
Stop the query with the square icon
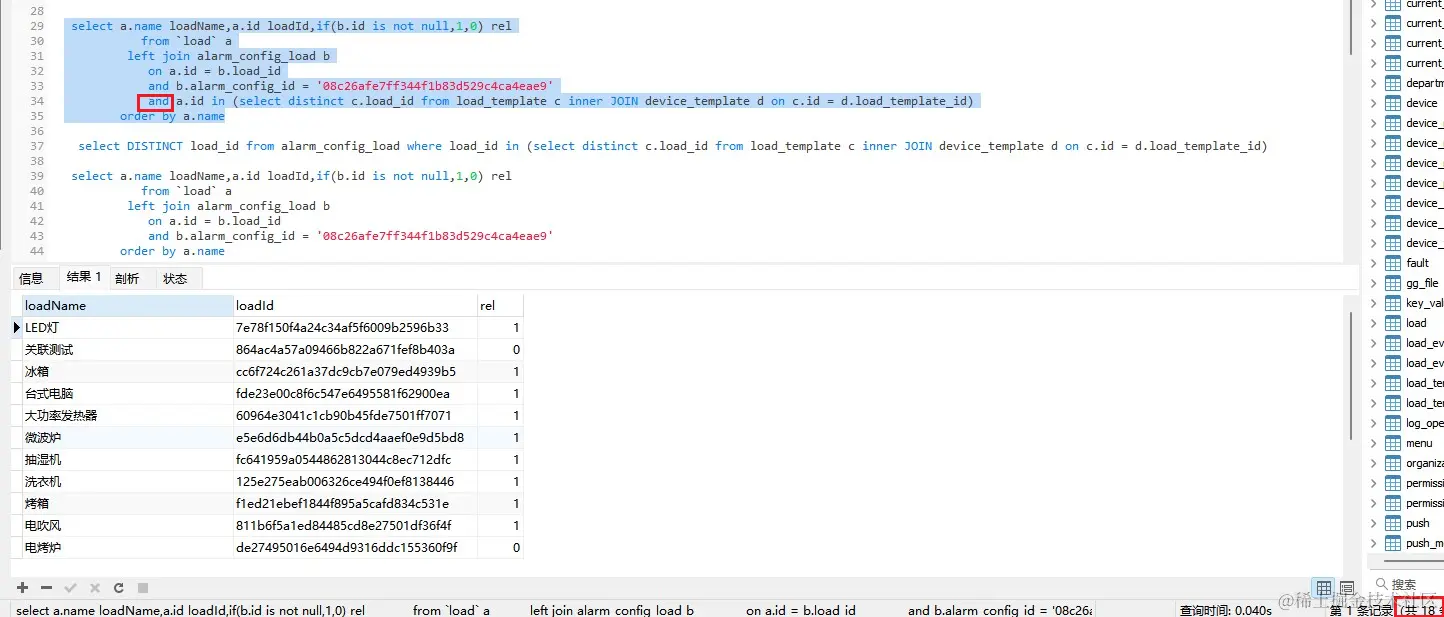pos(143,588)
